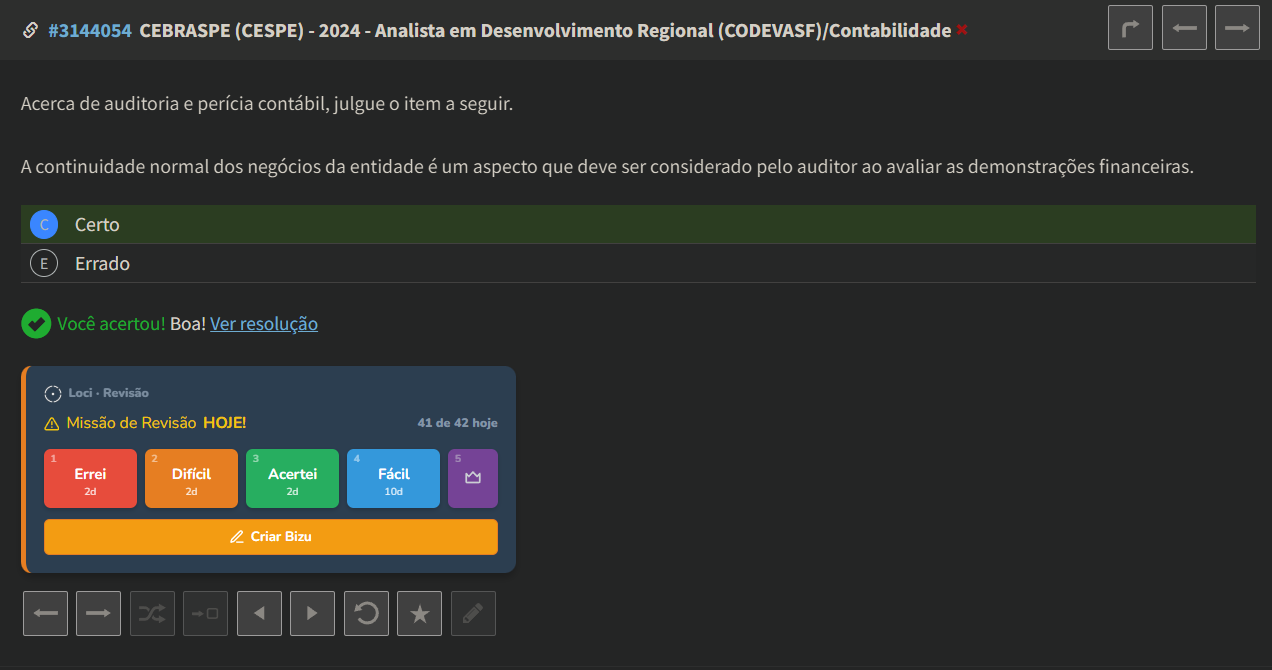Click the warning triangle beside Missão de Revisão

(x=52, y=424)
